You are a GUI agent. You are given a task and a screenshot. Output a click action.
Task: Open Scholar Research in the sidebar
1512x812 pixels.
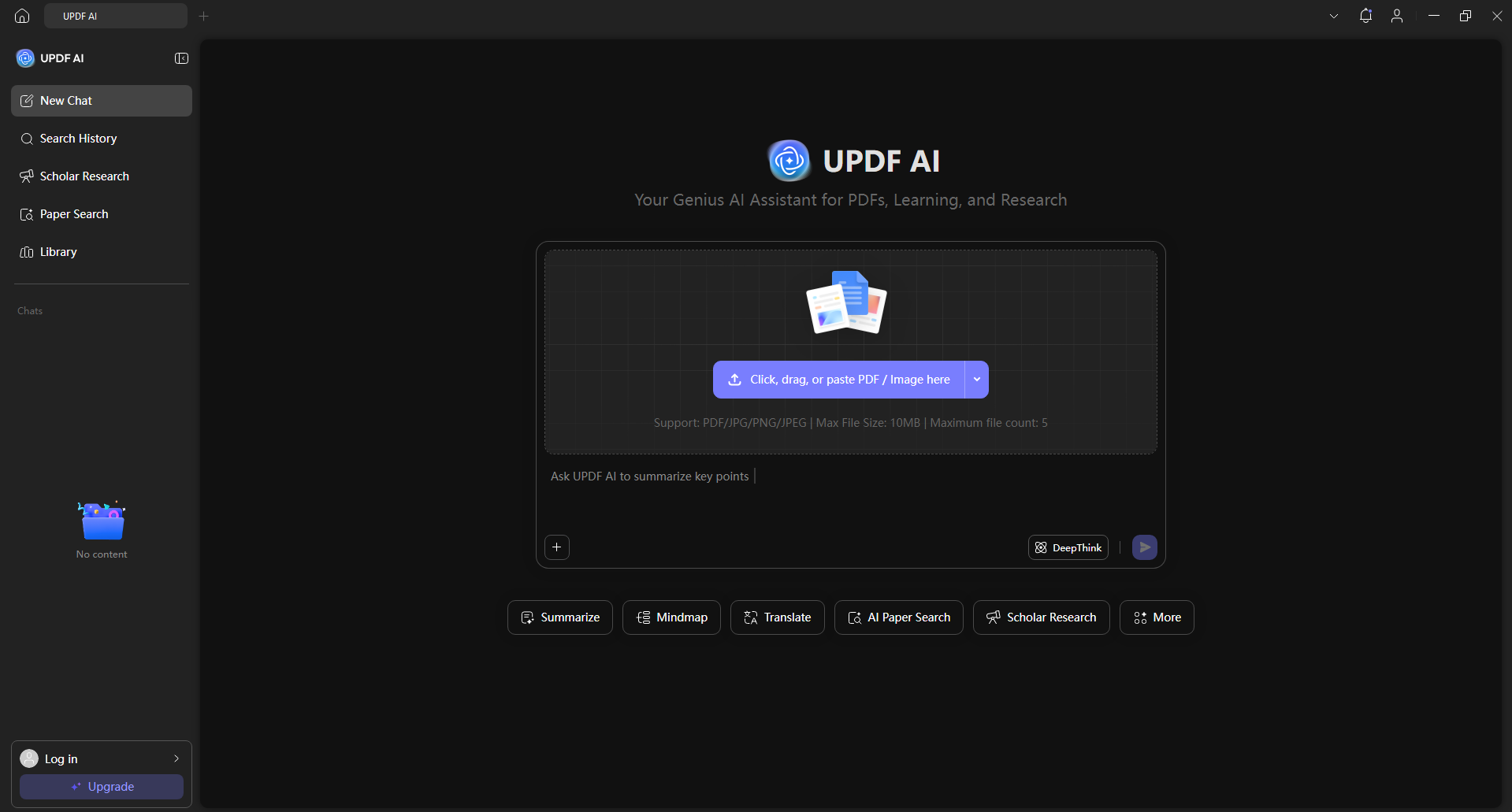coord(102,176)
